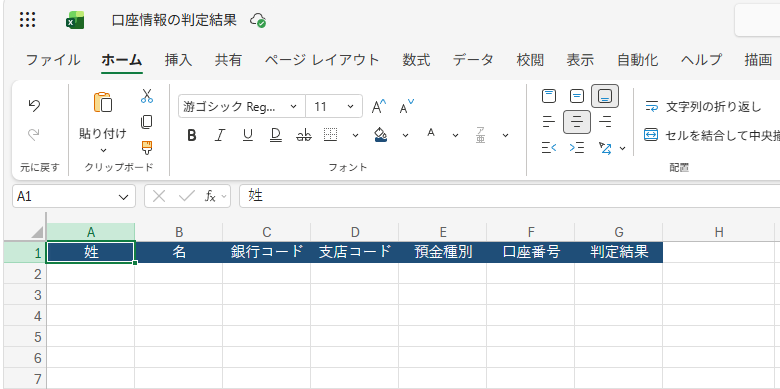The image size is (780, 389).
Task: Select all cells with corner triangle
Action: point(36,232)
